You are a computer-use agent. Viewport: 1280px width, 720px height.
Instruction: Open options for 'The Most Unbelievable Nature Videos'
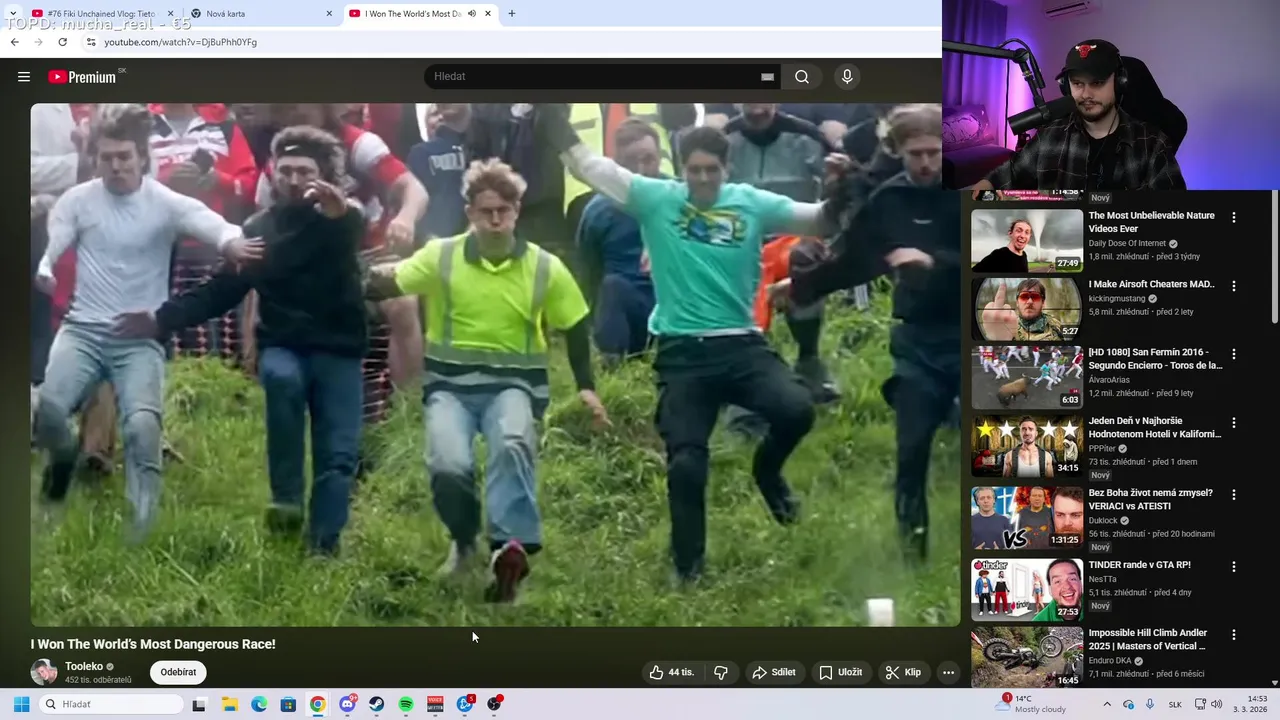click(x=1233, y=217)
